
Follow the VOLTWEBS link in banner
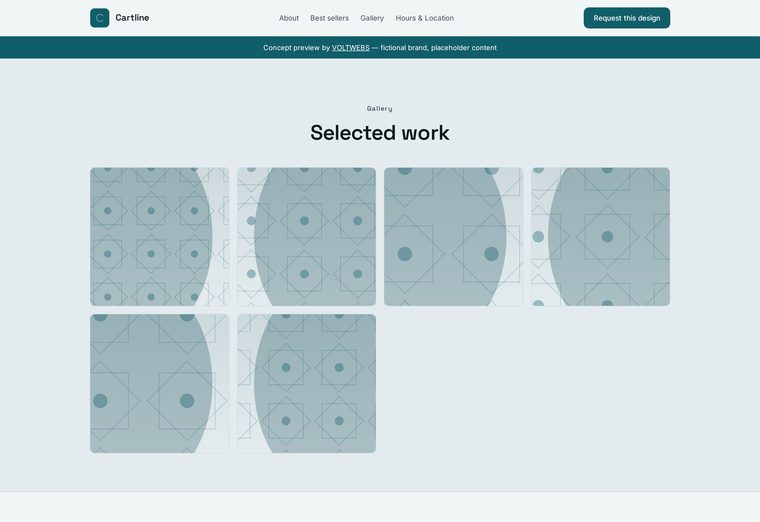350,47
